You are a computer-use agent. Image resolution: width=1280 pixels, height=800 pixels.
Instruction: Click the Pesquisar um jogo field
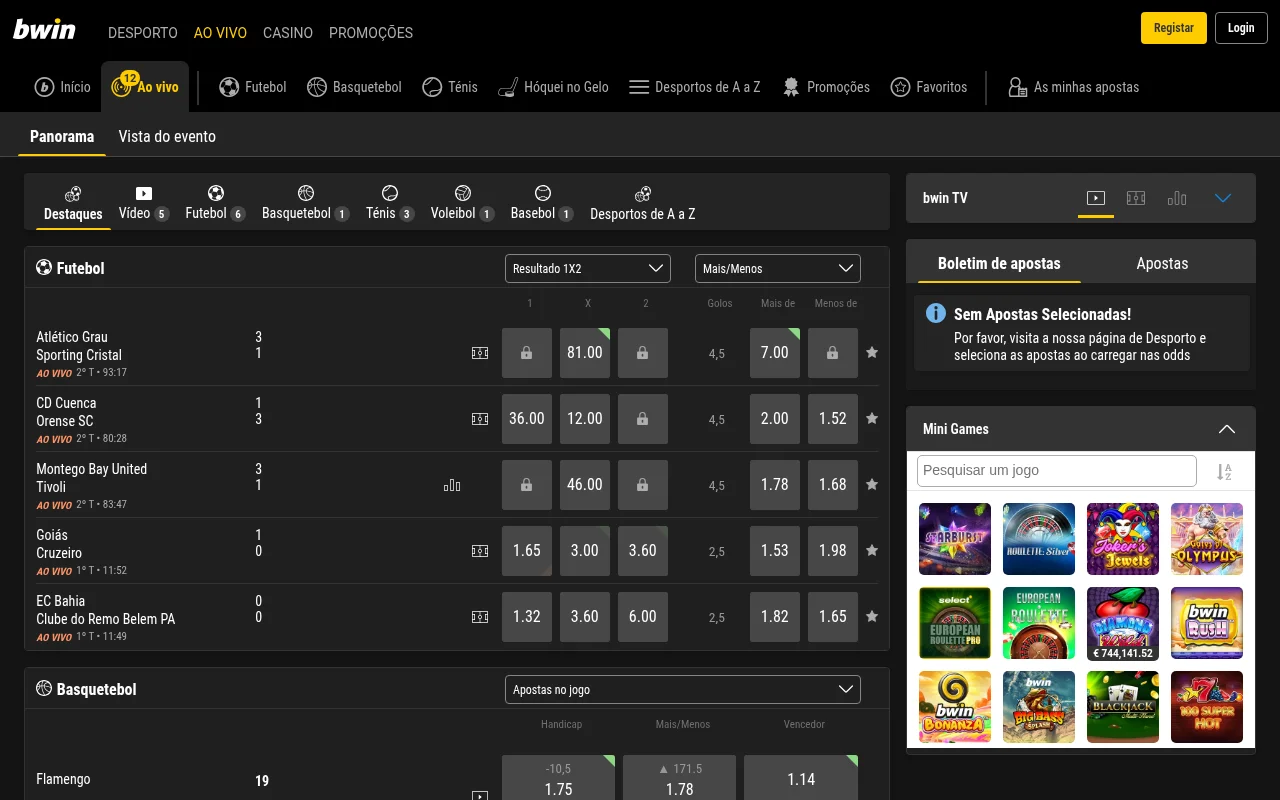pos(1057,471)
